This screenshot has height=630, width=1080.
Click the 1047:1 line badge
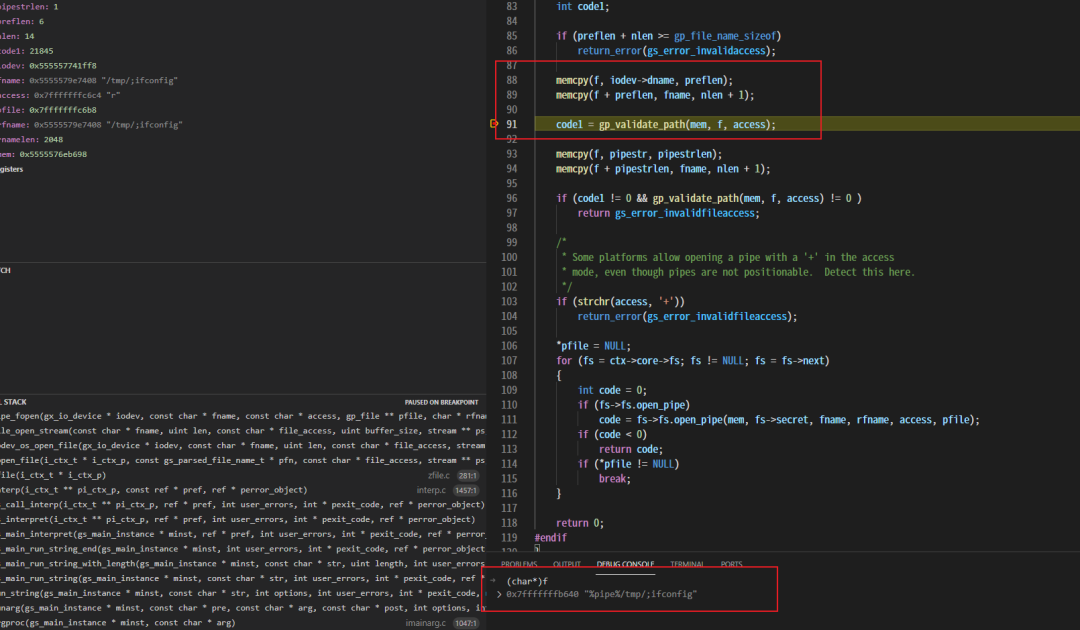click(466, 623)
